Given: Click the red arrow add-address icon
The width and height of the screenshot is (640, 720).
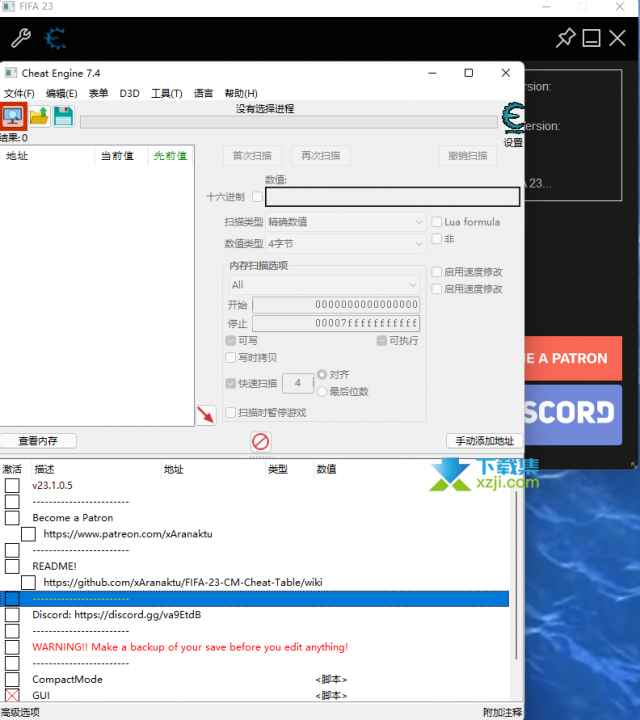Looking at the screenshot, I should (x=206, y=415).
